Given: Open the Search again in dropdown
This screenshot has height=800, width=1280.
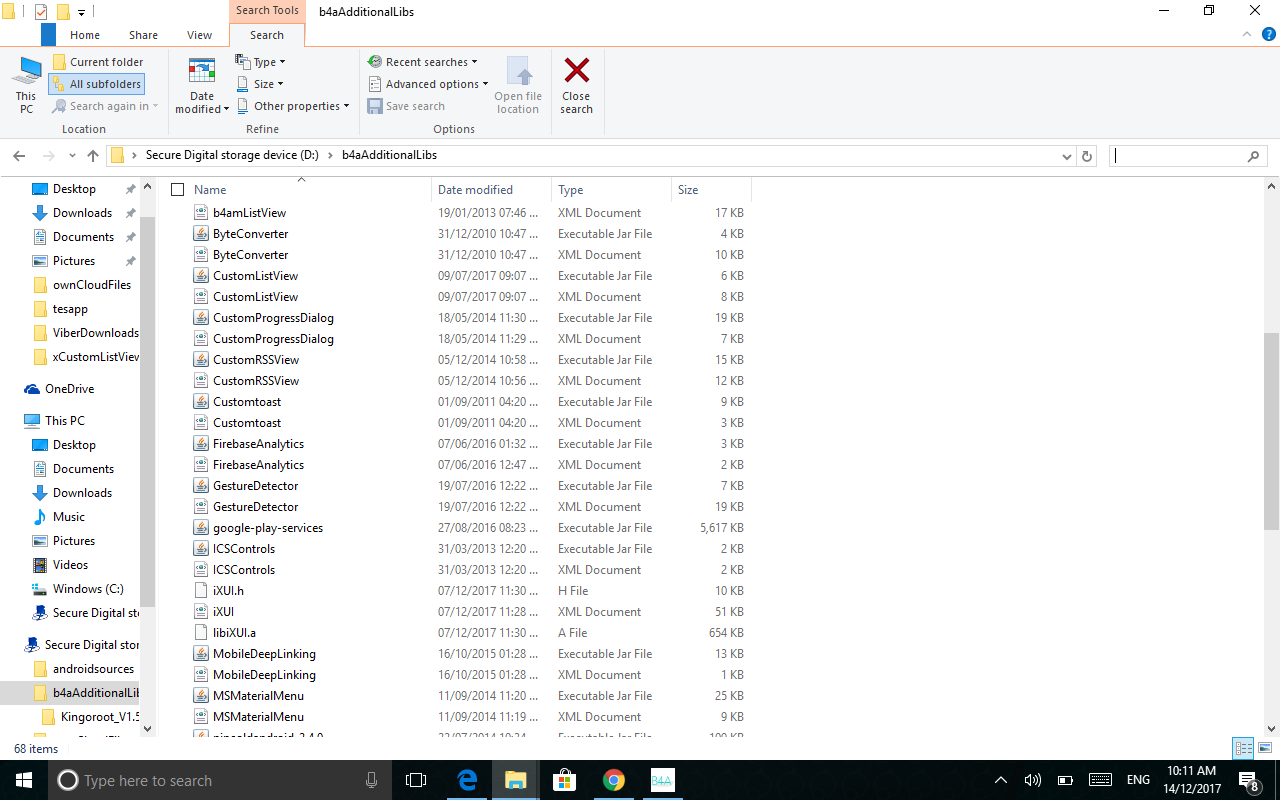Looking at the screenshot, I should coord(104,106).
